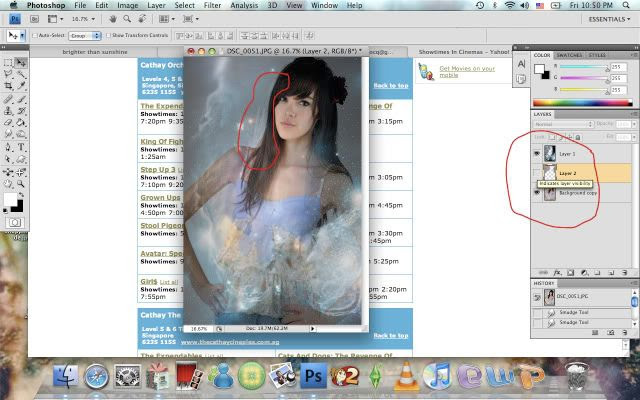Select the Hand tool in toolbox
Image resolution: width=640 pixels, height=400 pixels.
[8, 184]
